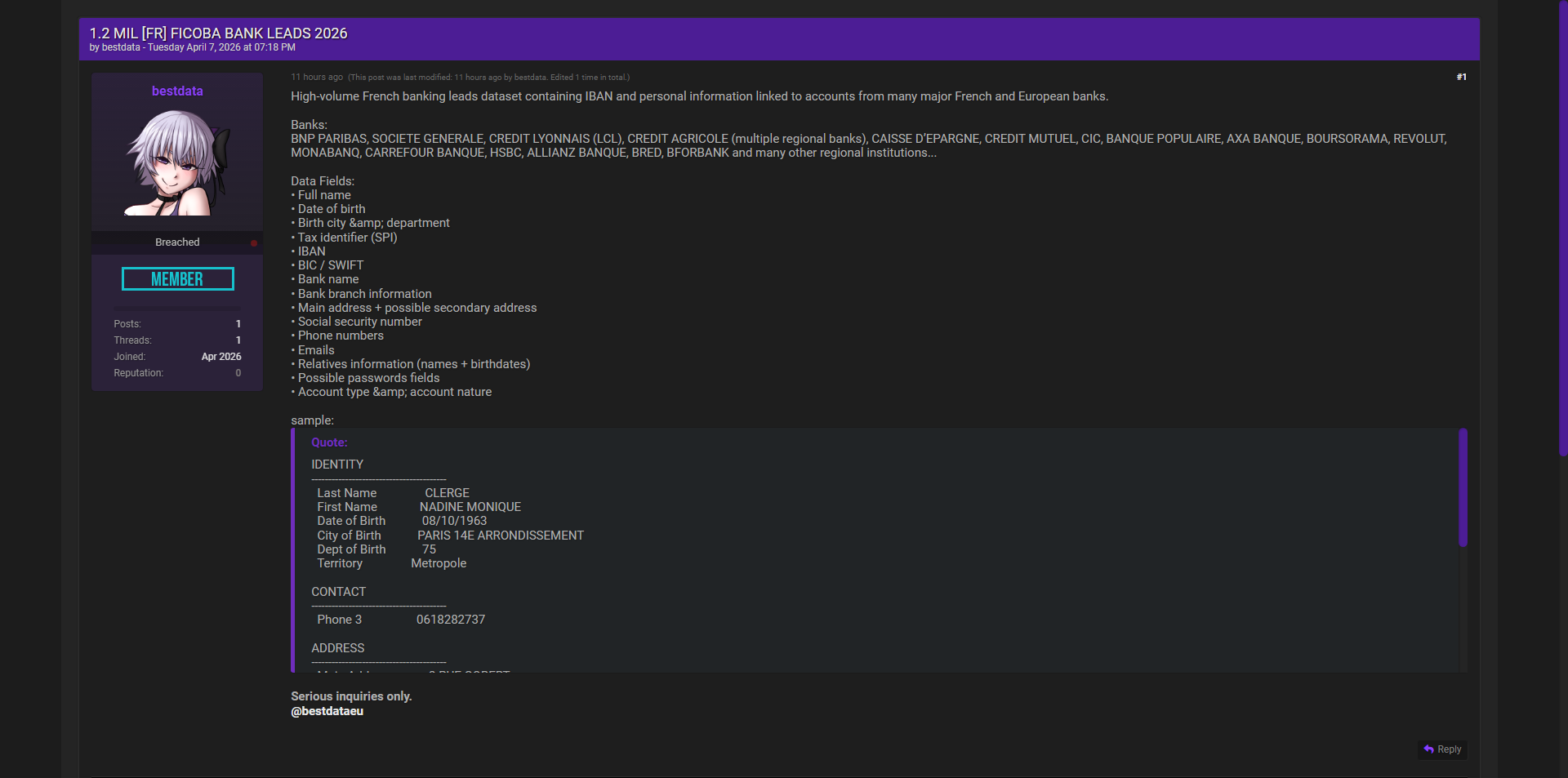Screen dimensions: 1568x778
Task: Click the Reputation value of 0
Action: click(238, 373)
